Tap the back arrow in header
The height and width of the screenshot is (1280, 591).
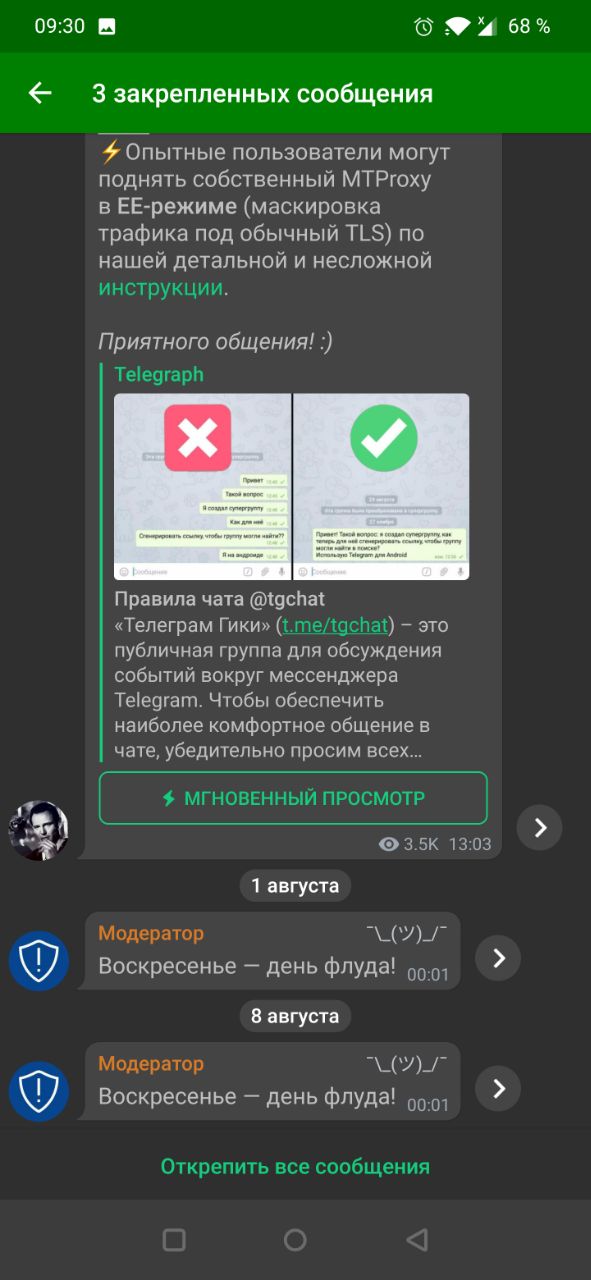click(x=40, y=93)
